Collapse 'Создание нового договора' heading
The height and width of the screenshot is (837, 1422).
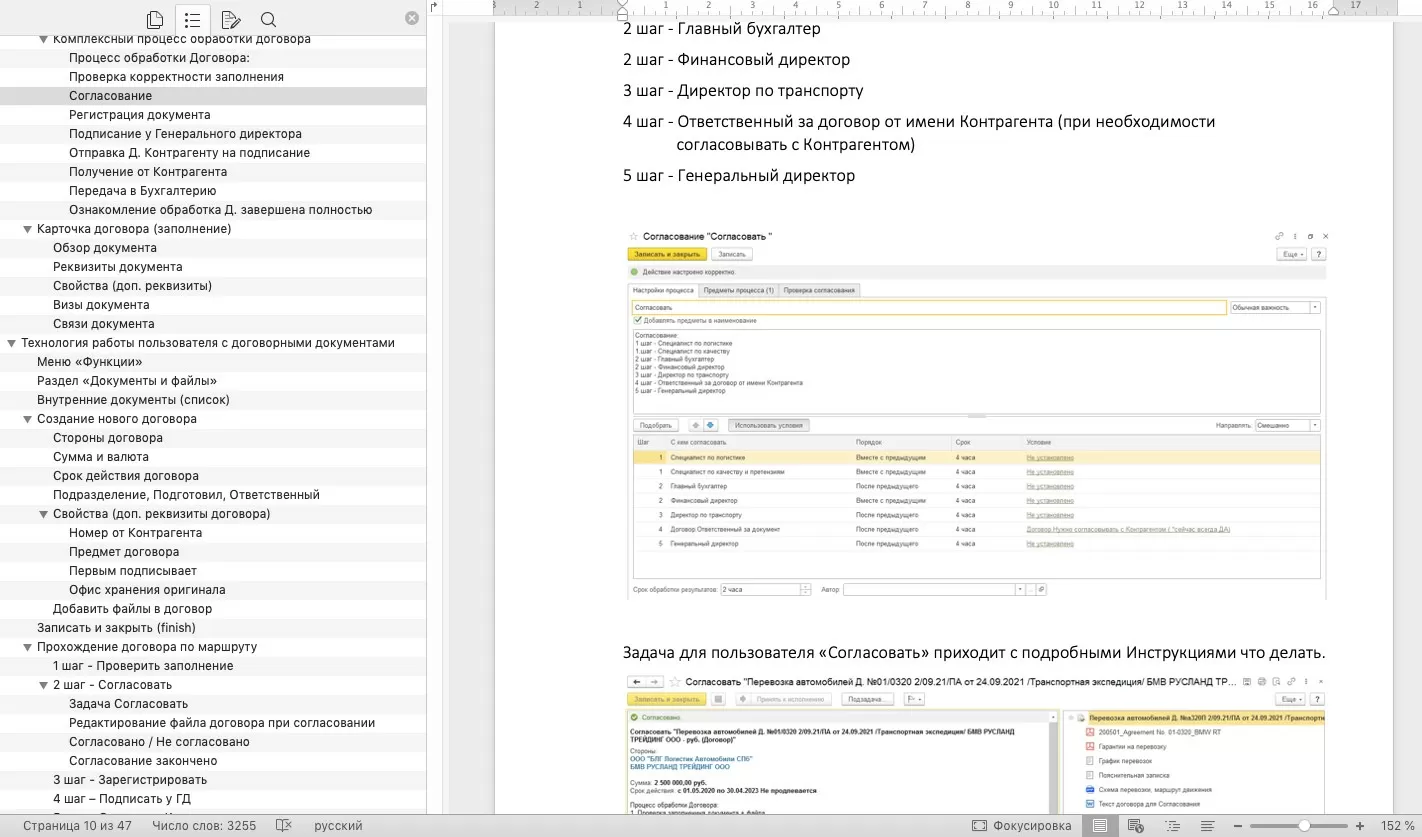click(x=27, y=419)
